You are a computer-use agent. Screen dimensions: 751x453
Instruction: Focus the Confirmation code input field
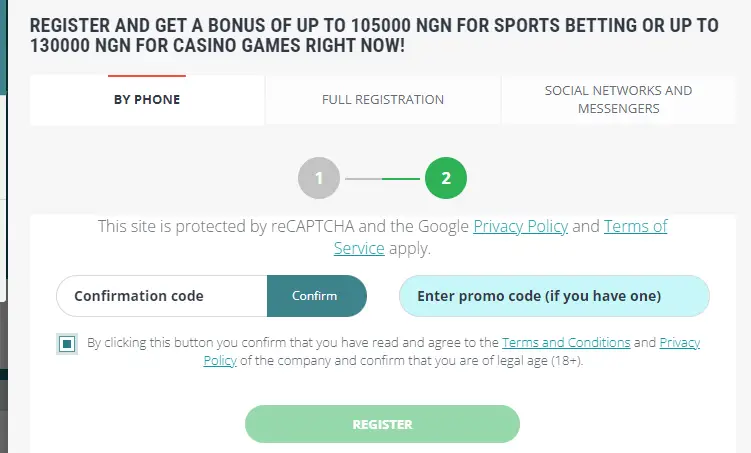[x=162, y=296]
